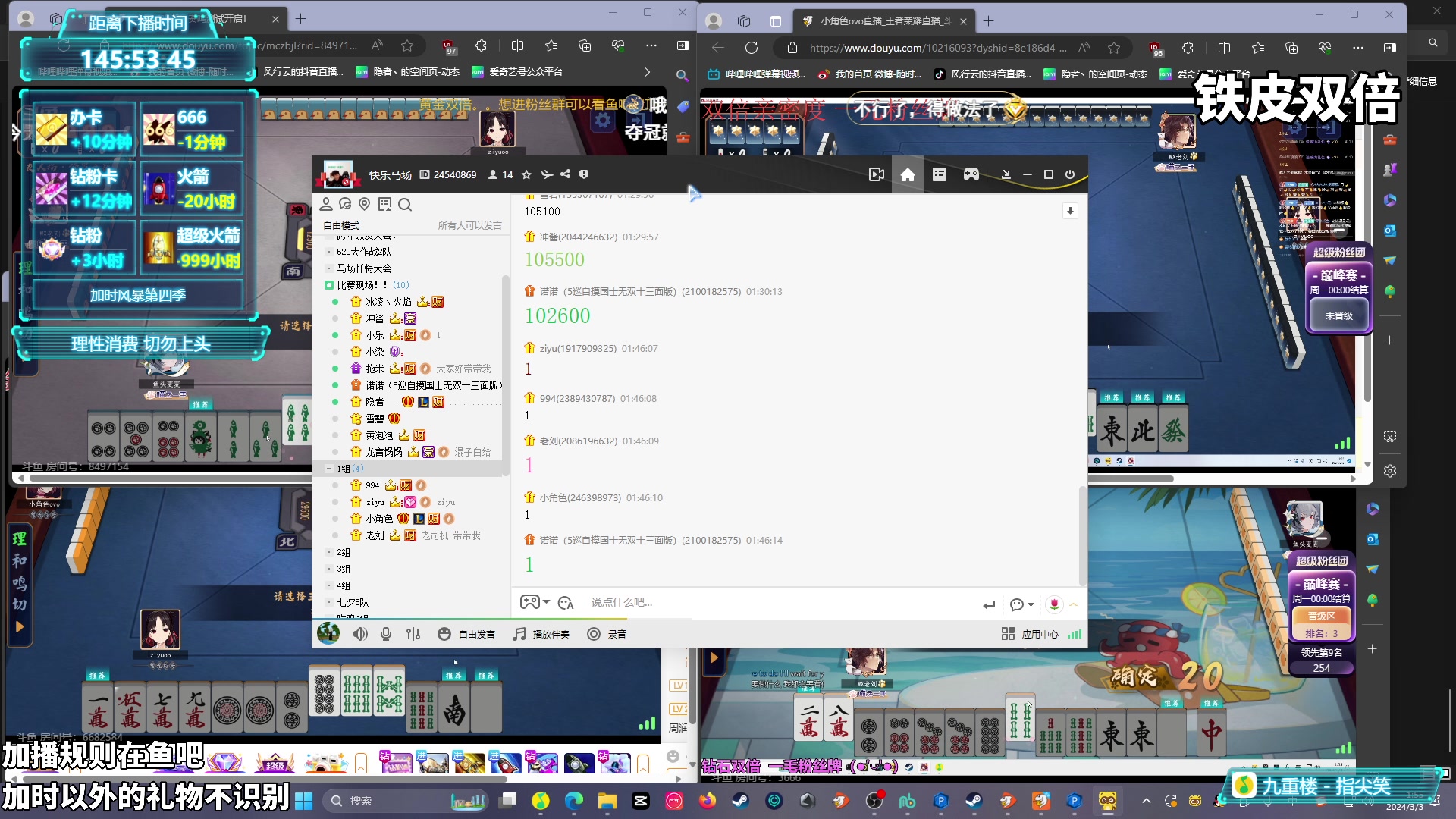Open the channel template list icon
Image resolution: width=1456 pixels, height=819 pixels.
point(940,174)
